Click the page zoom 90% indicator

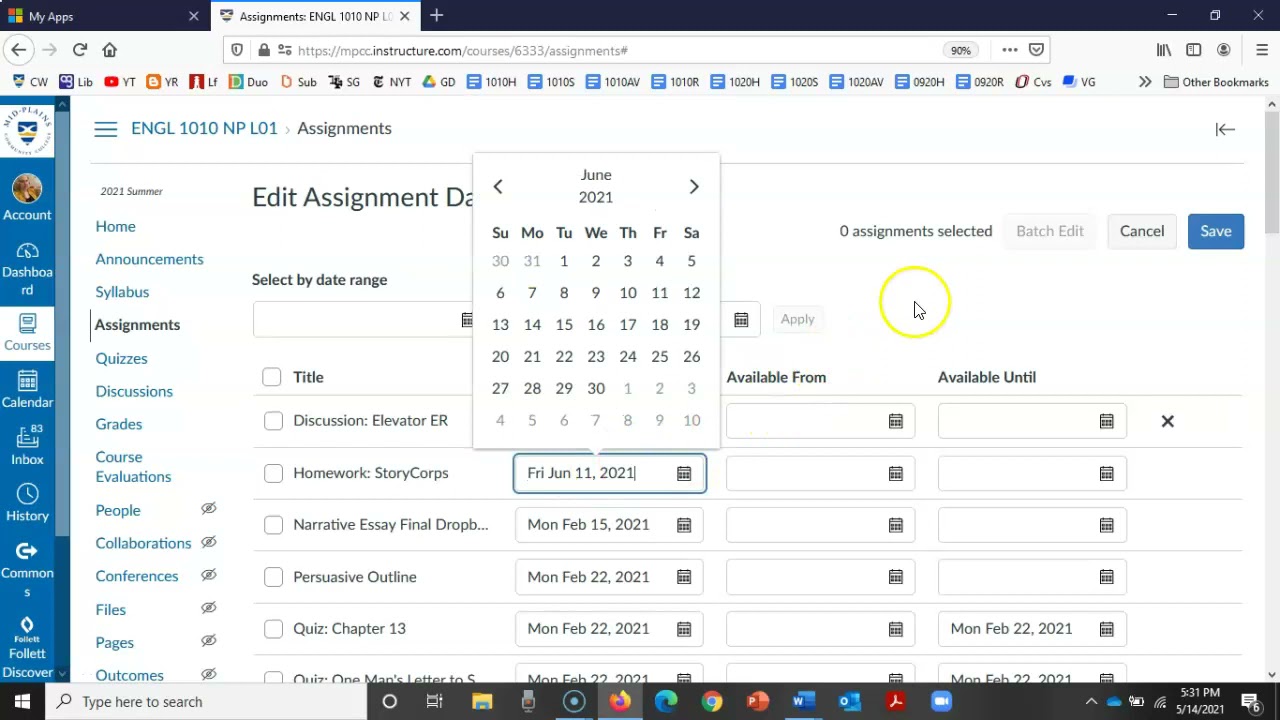960,50
